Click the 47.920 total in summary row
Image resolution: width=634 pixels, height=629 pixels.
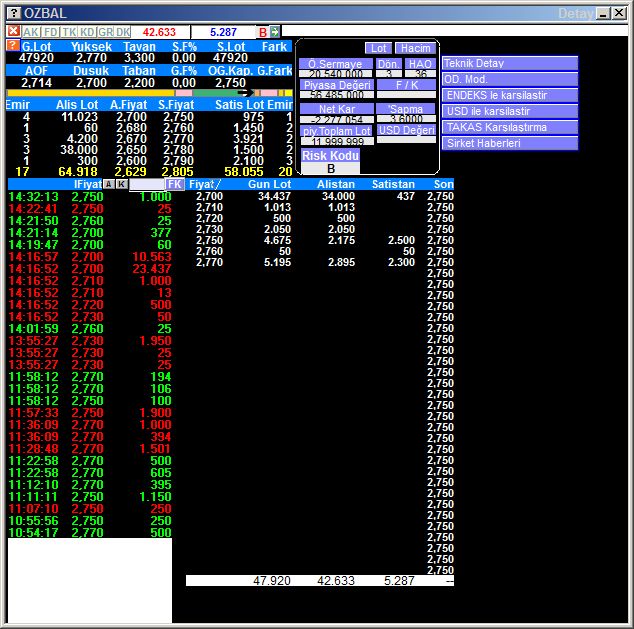272,581
